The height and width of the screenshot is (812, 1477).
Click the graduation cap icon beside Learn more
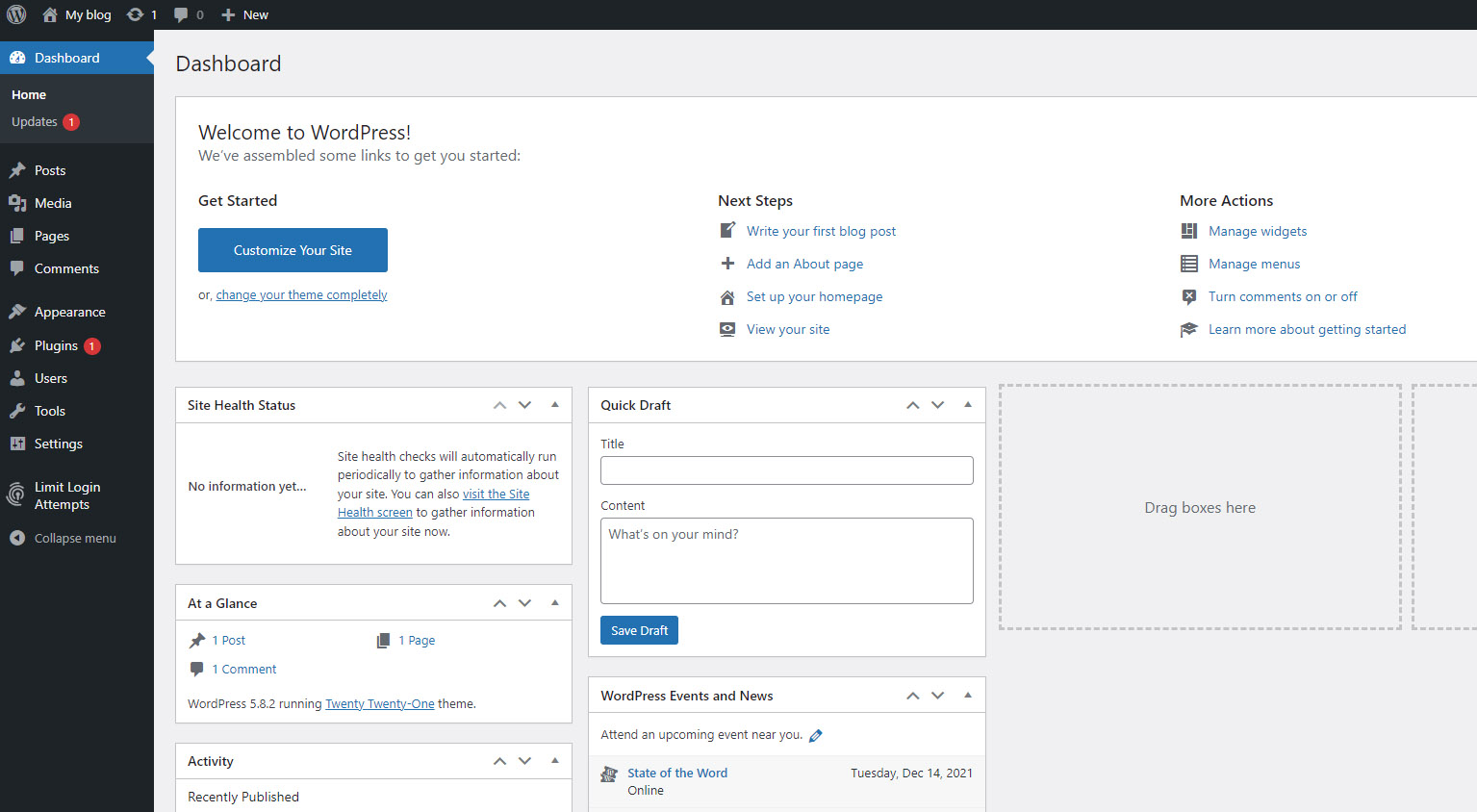[x=1189, y=329]
